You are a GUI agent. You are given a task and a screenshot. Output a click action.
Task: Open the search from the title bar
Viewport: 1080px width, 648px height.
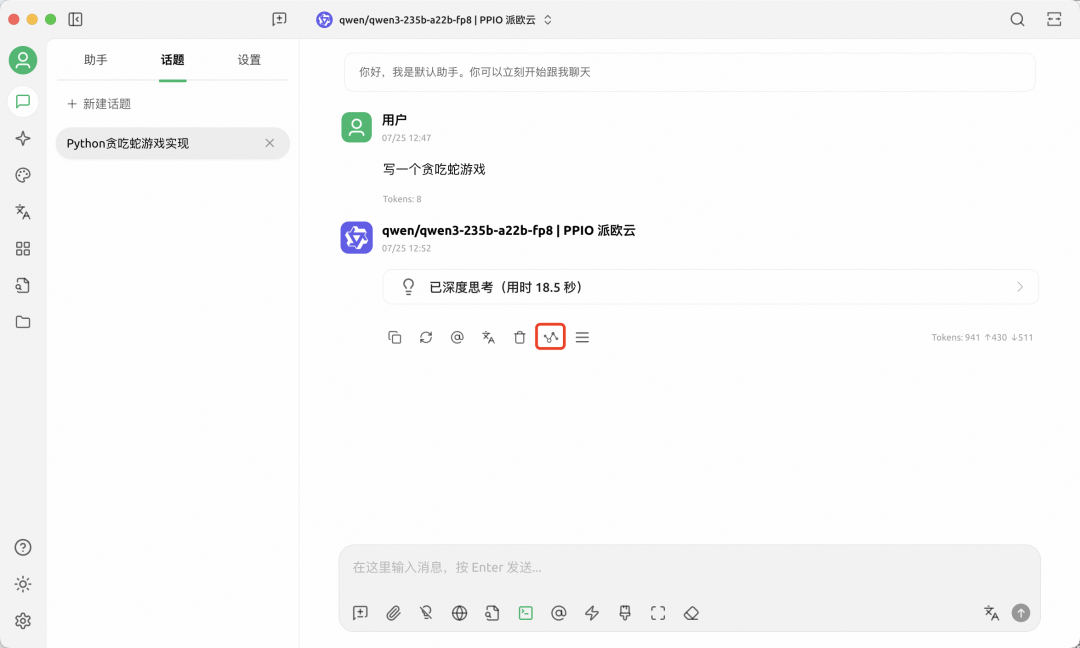coord(1017,19)
